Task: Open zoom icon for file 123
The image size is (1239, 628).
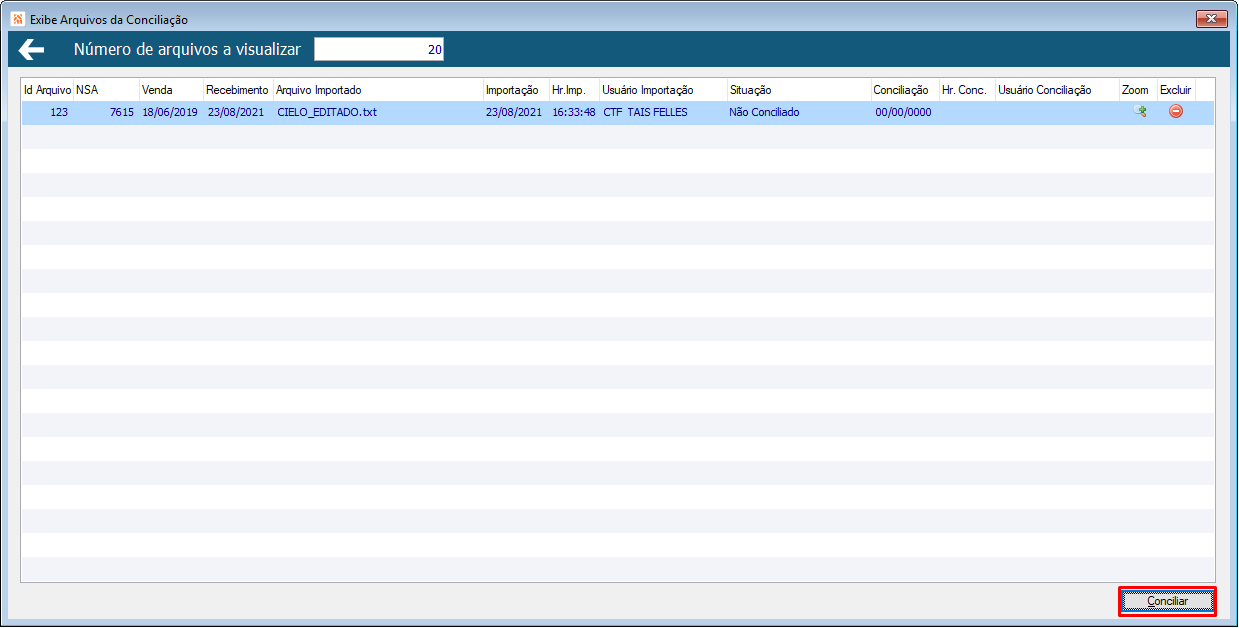Action: point(1139,112)
